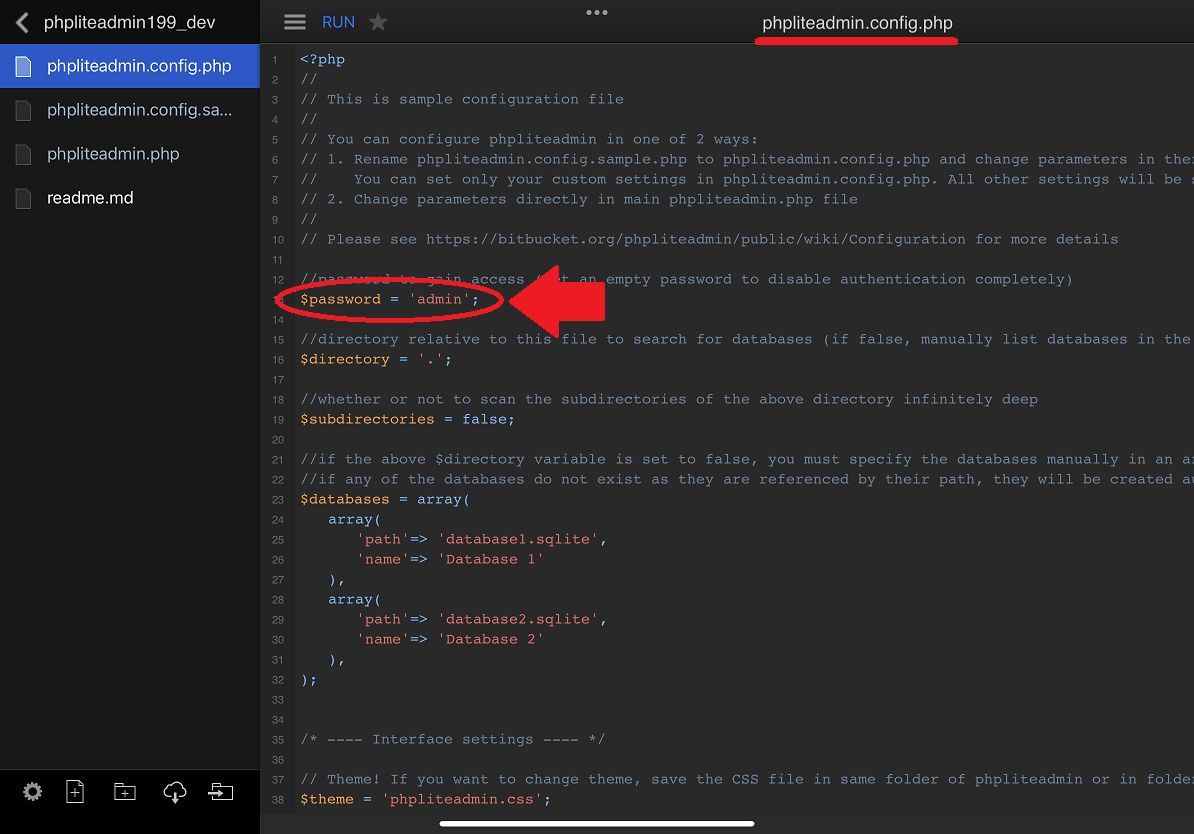This screenshot has width=1194, height=834.
Task: Tap the RUN button
Action: (x=338, y=22)
